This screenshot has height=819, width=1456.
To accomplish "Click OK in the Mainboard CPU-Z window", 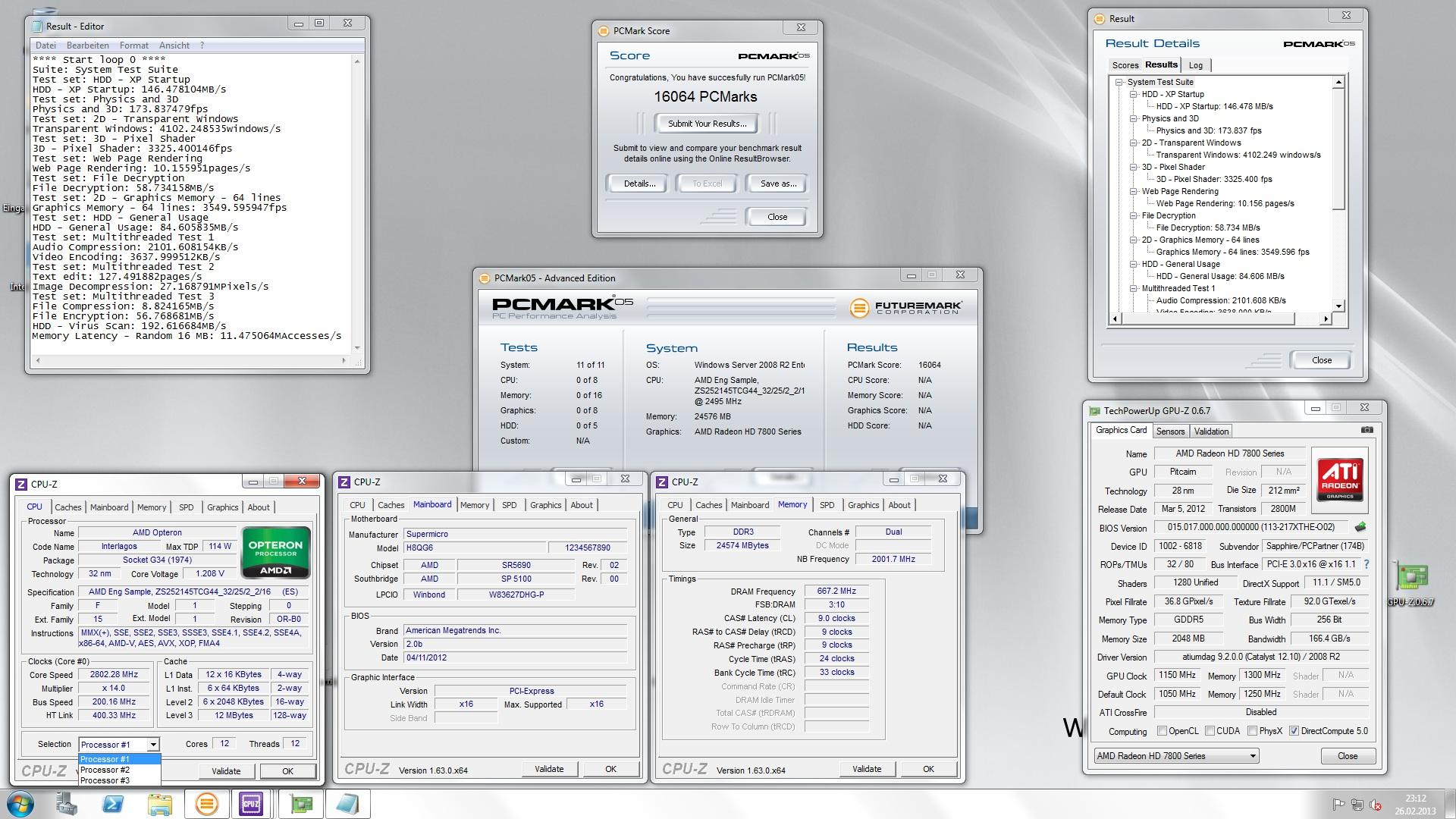I will [610, 769].
